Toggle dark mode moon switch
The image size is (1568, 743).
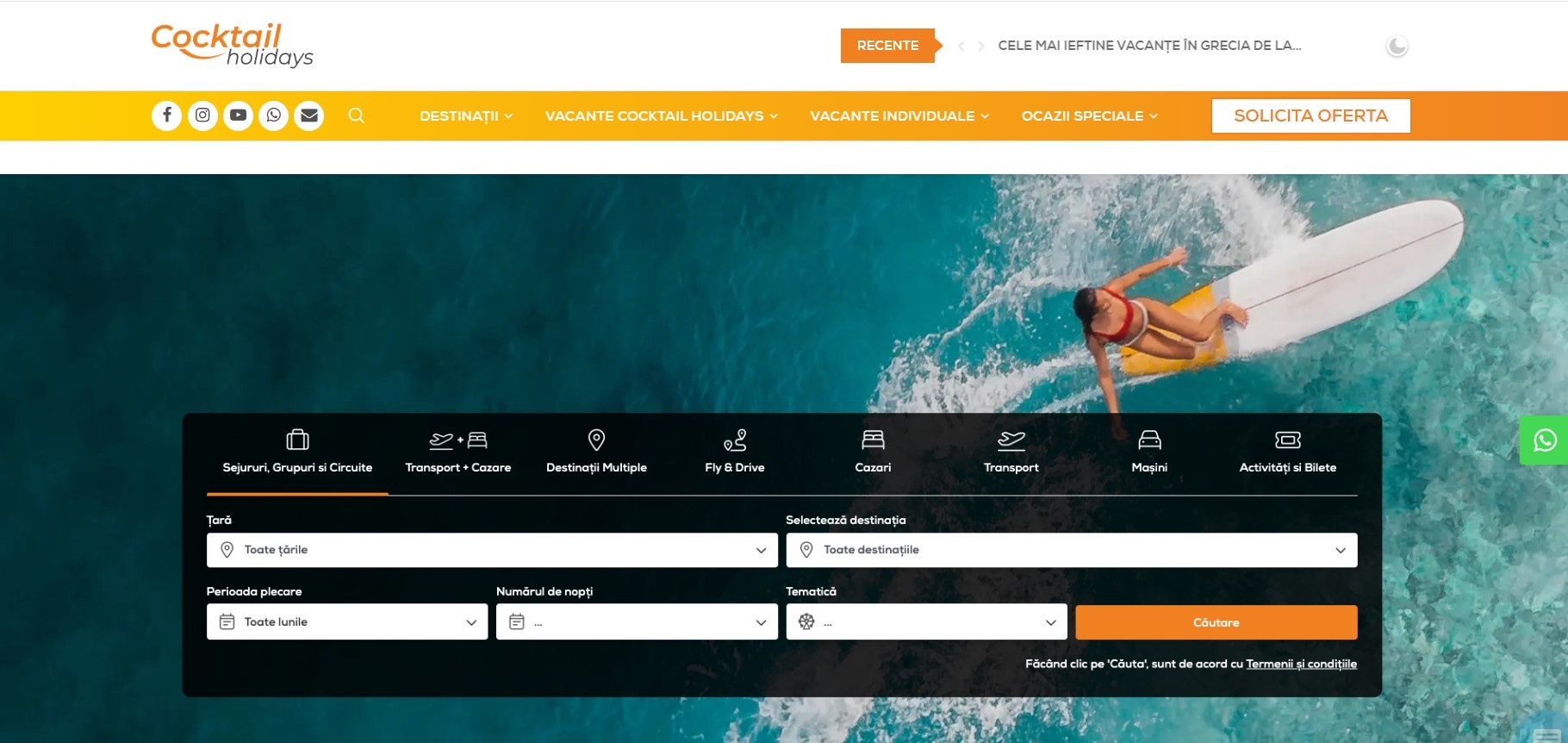[1397, 46]
